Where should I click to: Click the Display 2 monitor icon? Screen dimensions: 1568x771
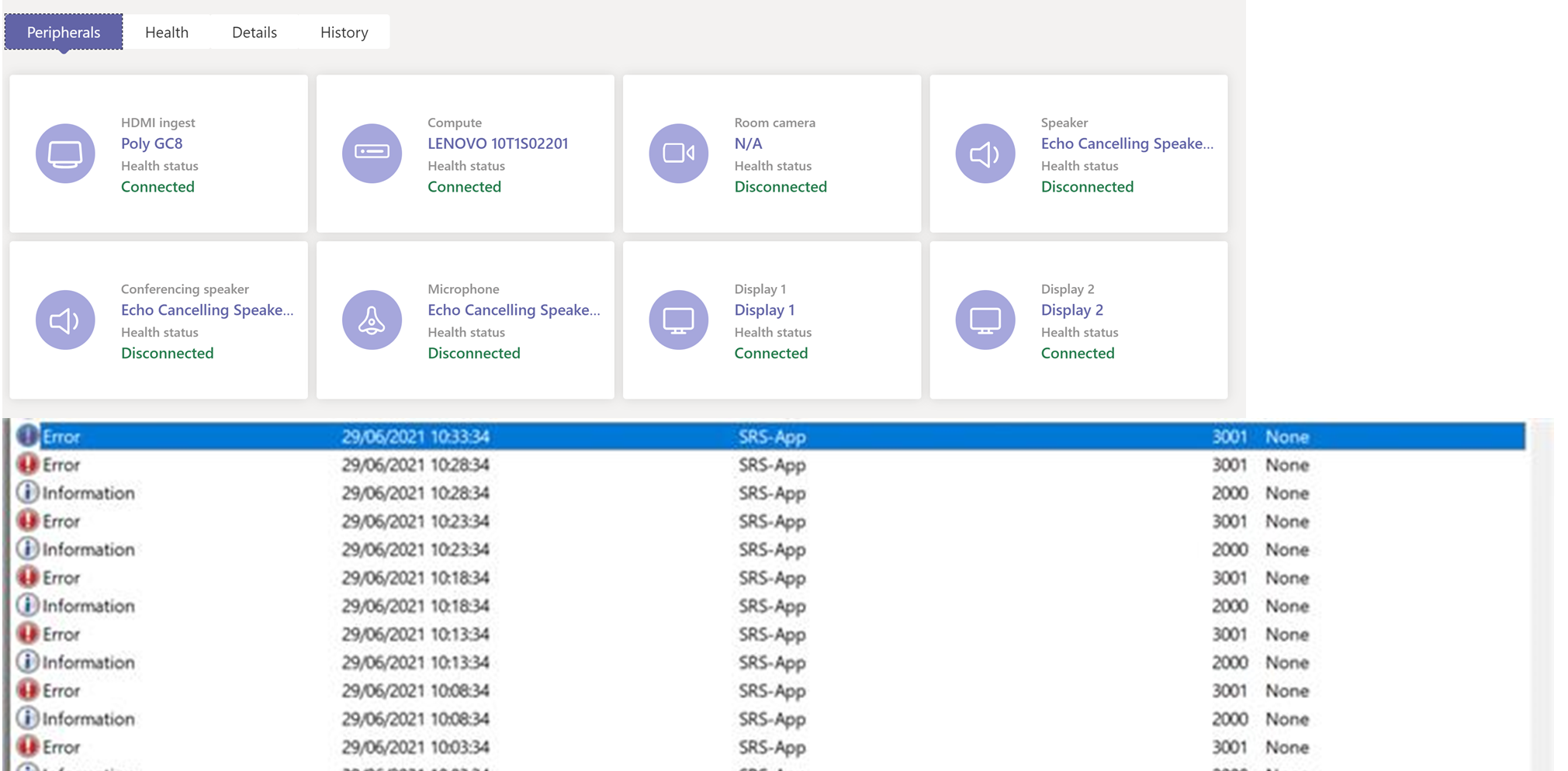pos(985,320)
